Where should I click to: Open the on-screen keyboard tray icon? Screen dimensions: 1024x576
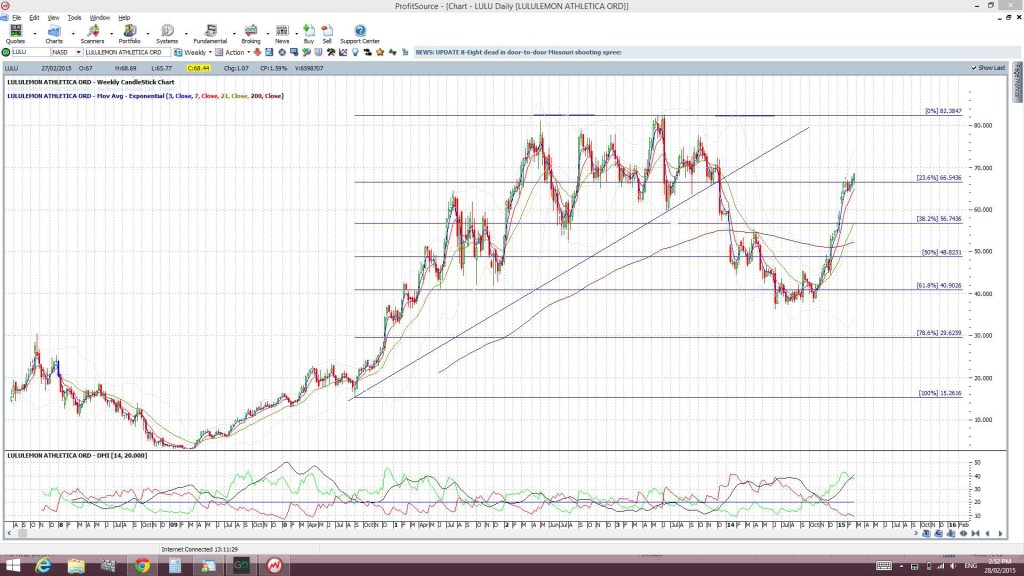click(884, 566)
